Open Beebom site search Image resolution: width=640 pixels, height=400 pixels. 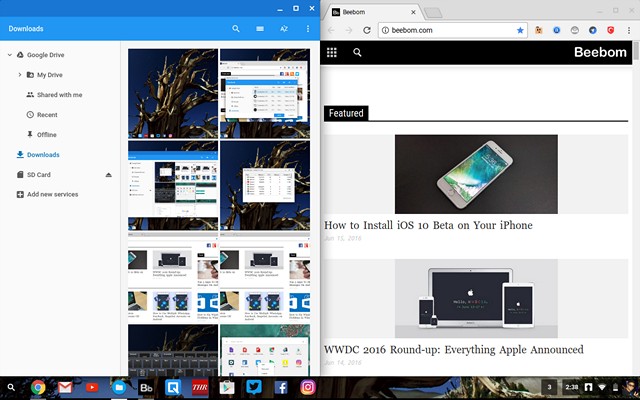[357, 52]
